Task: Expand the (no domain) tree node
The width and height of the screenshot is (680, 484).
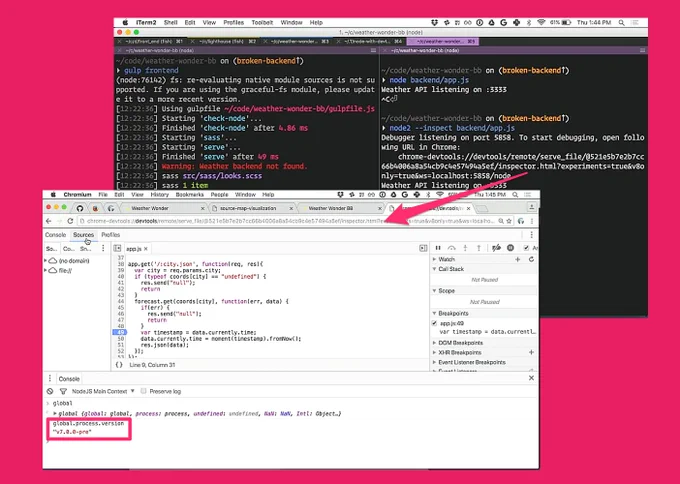Action: pyautogui.click(x=46, y=261)
